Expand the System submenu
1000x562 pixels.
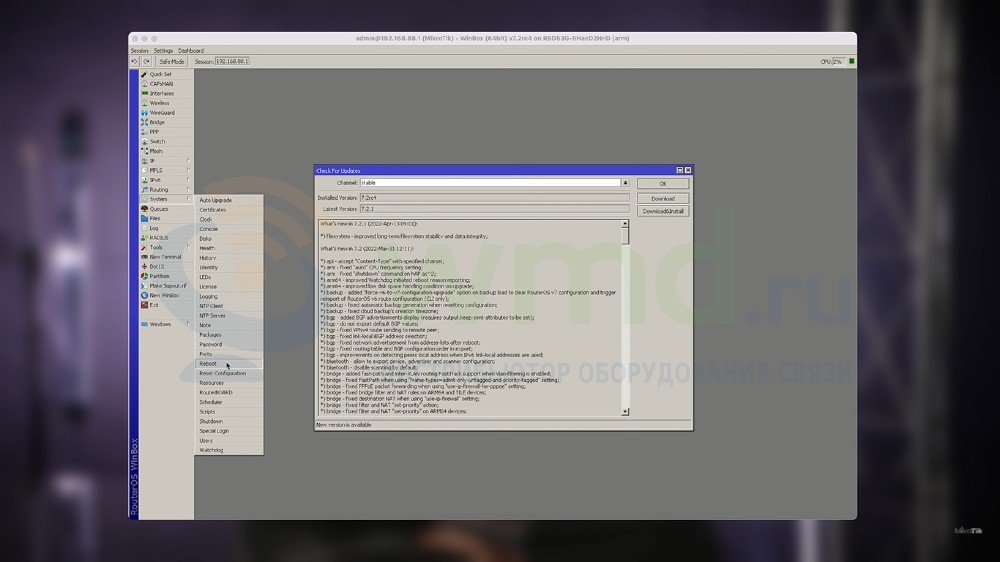(x=166, y=199)
